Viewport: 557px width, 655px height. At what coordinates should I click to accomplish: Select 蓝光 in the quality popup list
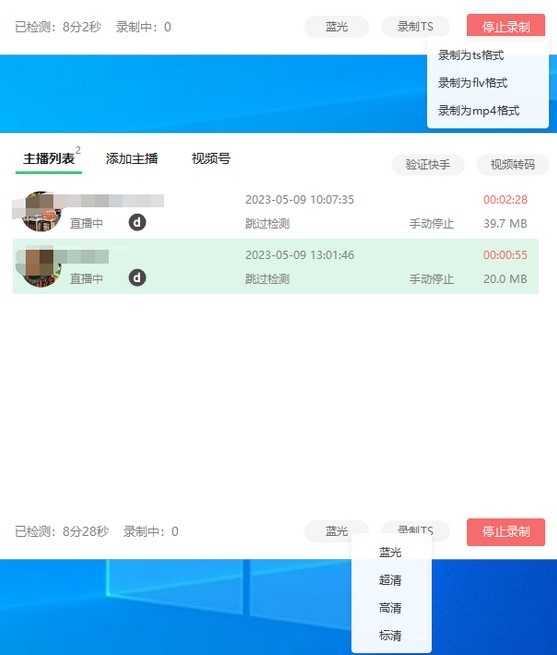(390, 552)
